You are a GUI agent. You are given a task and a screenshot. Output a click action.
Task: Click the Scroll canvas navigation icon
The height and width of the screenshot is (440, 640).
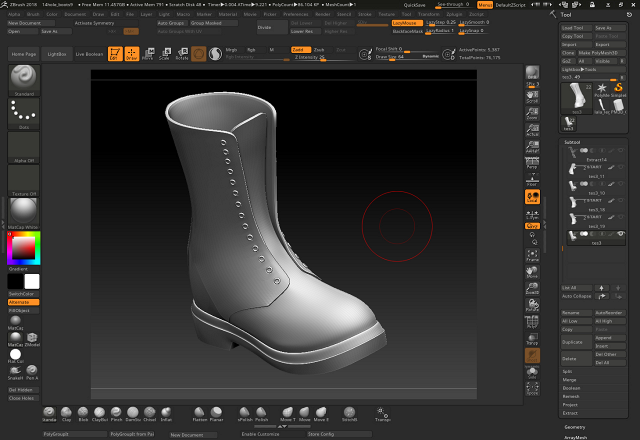533,95
